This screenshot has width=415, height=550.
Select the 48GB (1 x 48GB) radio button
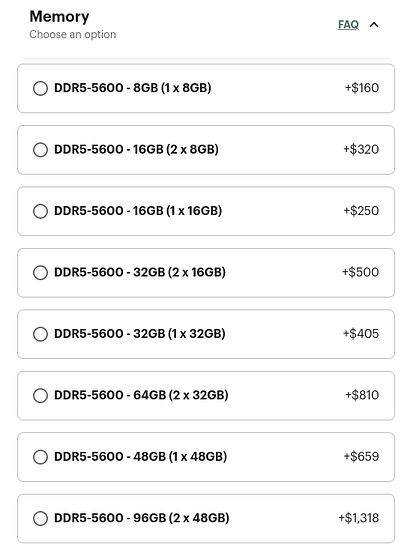click(x=40, y=457)
